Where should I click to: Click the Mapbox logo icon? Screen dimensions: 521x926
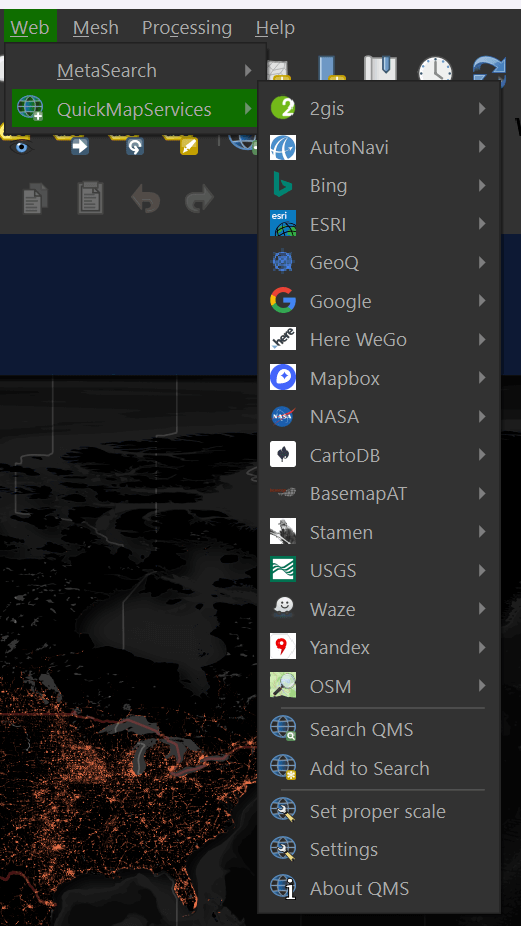coord(283,378)
